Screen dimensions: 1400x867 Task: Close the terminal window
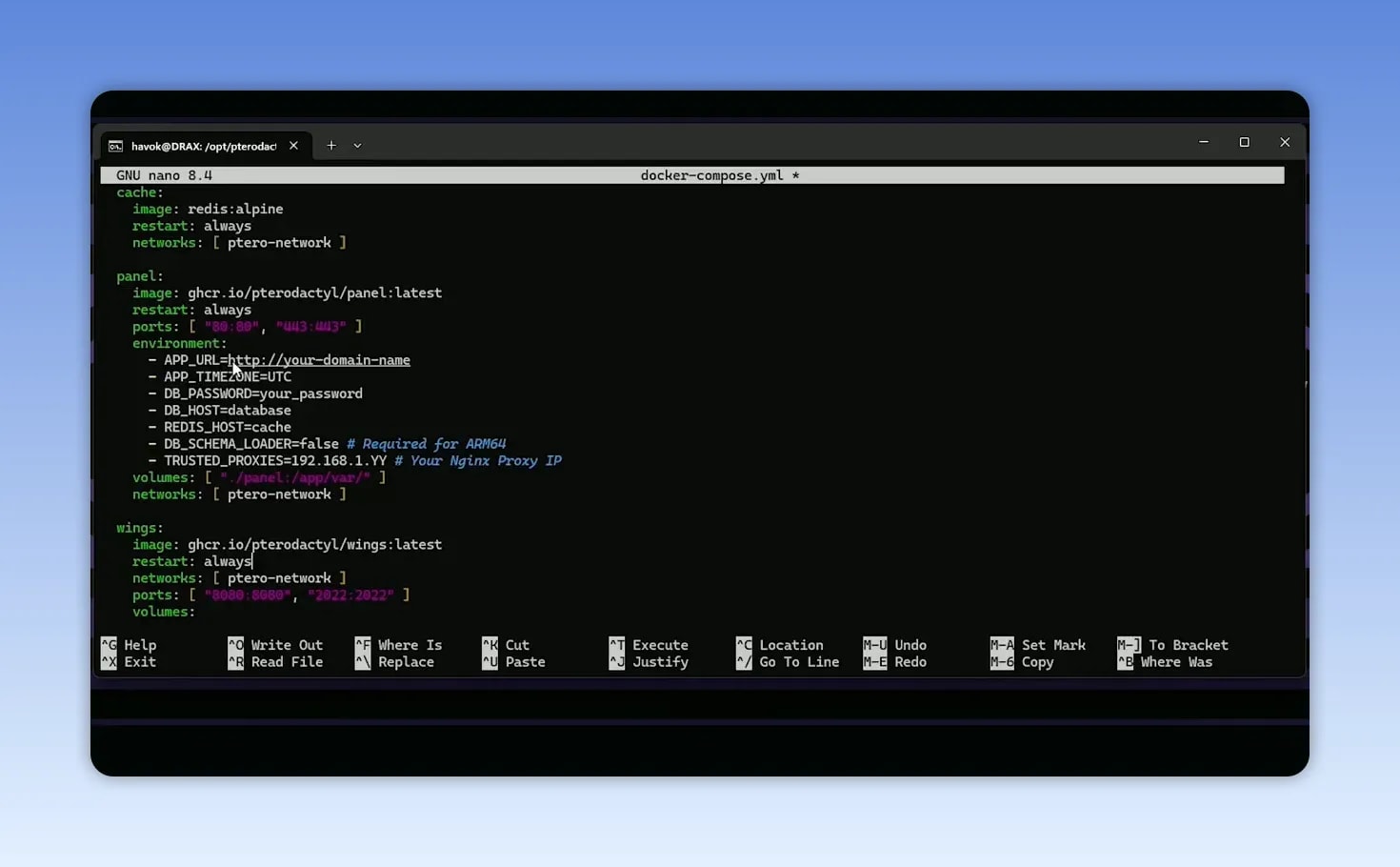[1285, 142]
